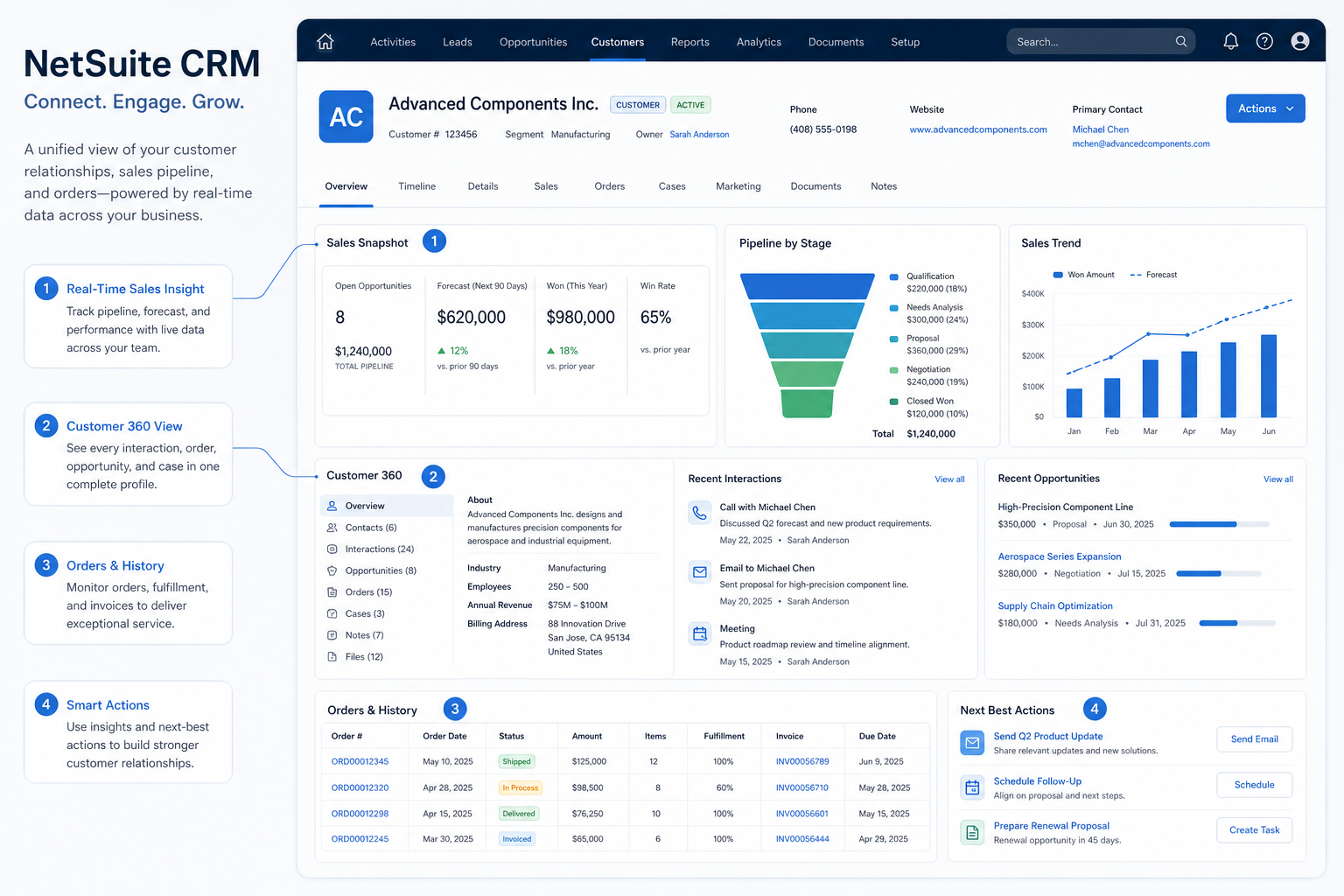The height and width of the screenshot is (896, 1344).
Task: Open Reports in the top navigation
Action: (690, 42)
